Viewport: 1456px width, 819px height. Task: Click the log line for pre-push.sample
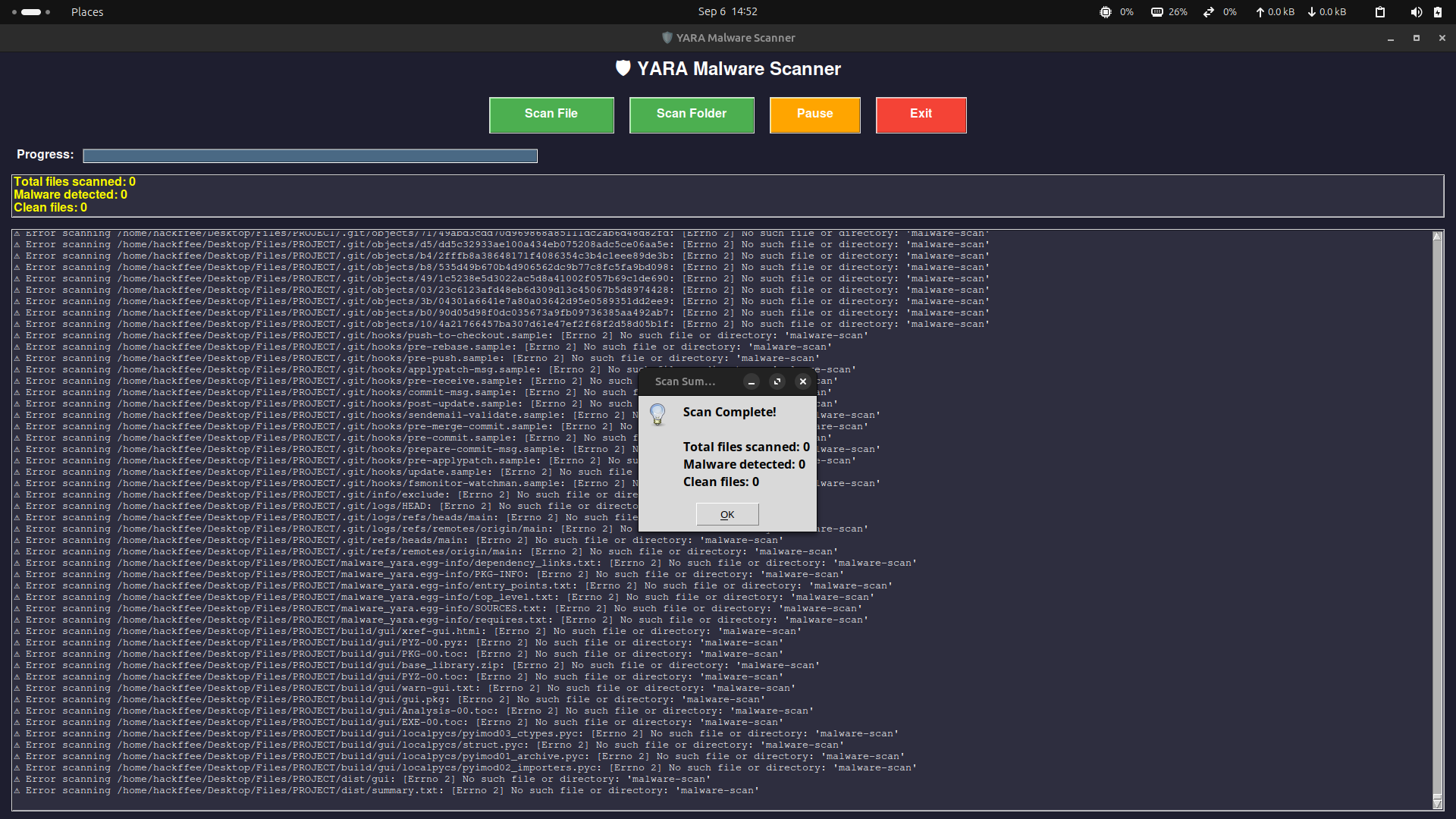416,359
